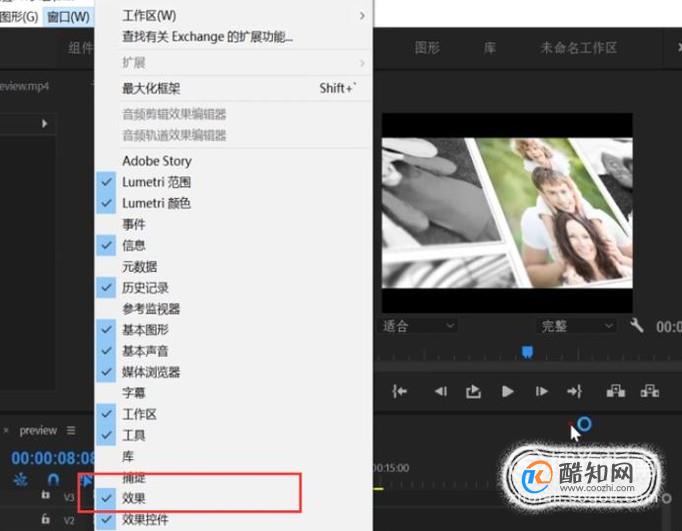Image resolution: width=682 pixels, height=531 pixels.
Task: Open the 窗口(W) menu in menu bar
Action: [68, 17]
